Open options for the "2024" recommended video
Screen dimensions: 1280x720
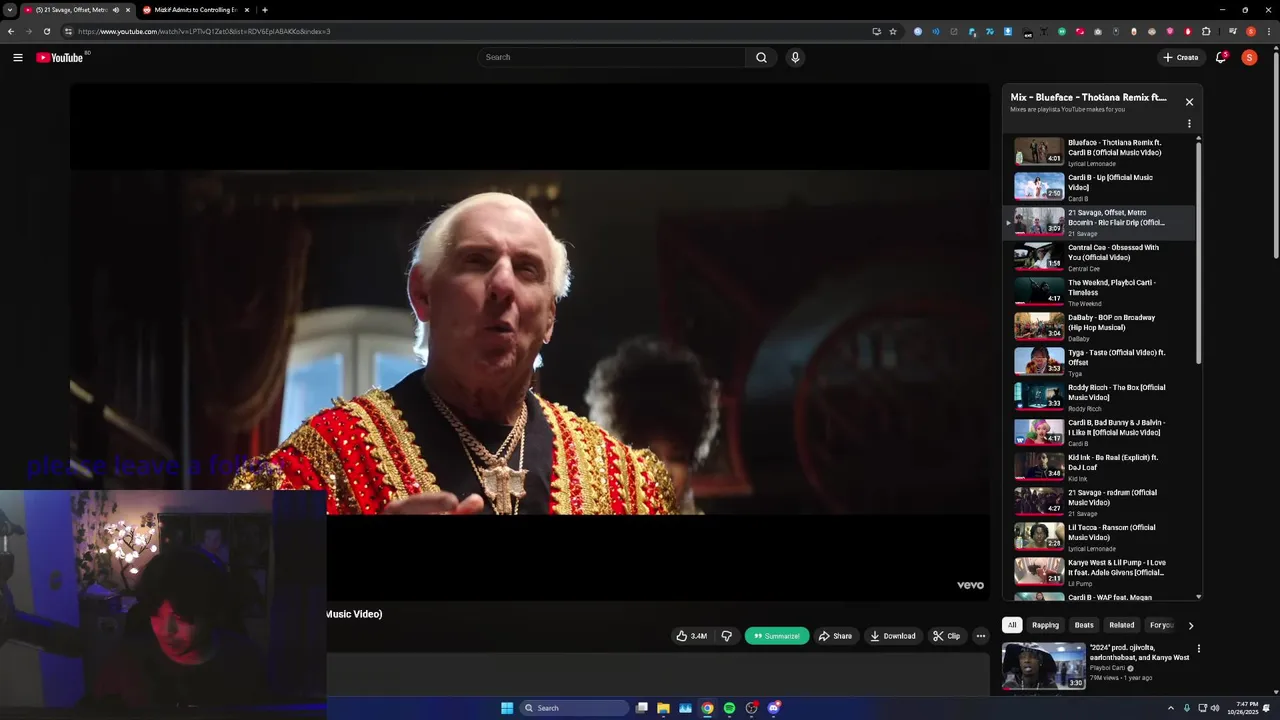tap(1199, 649)
